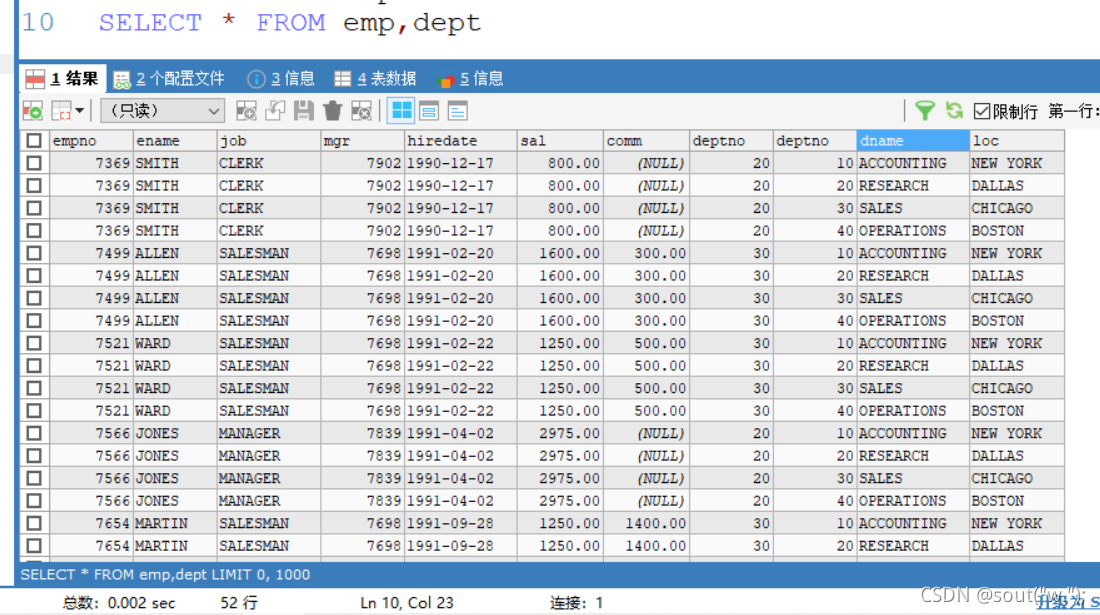Click the '52 行' row count in status bar
Image resolution: width=1100 pixels, height=615 pixels.
point(239,602)
